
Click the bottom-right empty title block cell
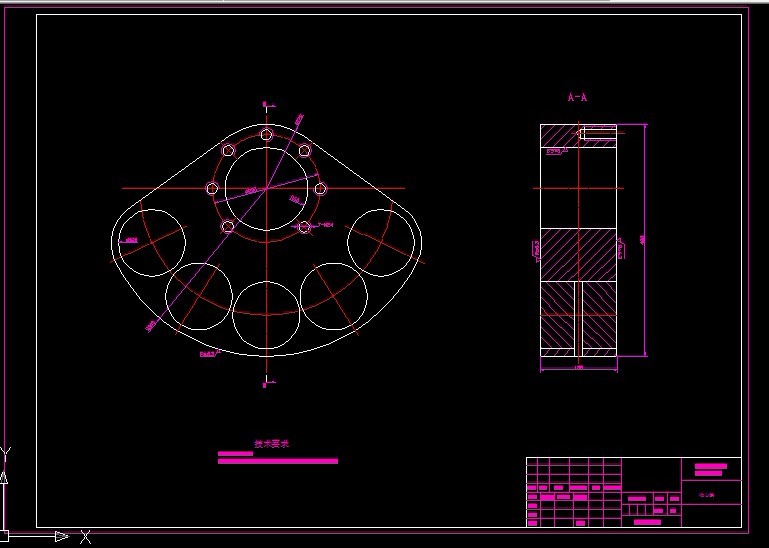pyautogui.click(x=711, y=516)
